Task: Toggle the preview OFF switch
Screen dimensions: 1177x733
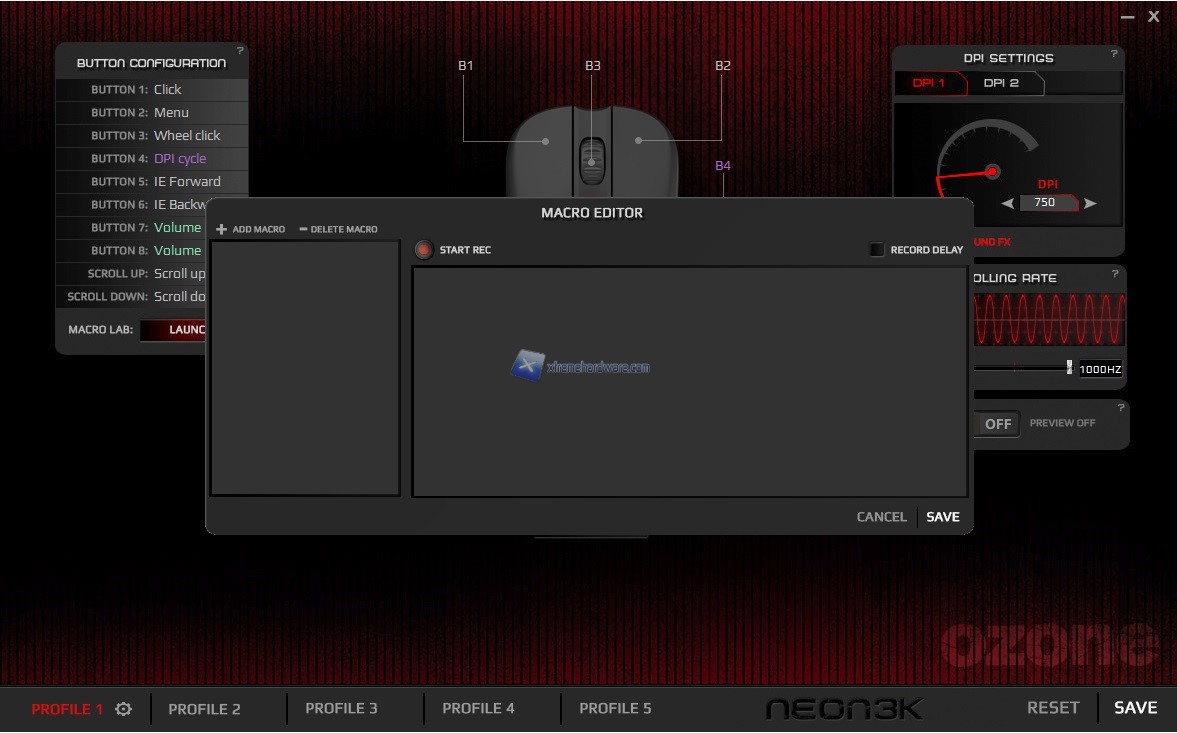Action: (997, 424)
